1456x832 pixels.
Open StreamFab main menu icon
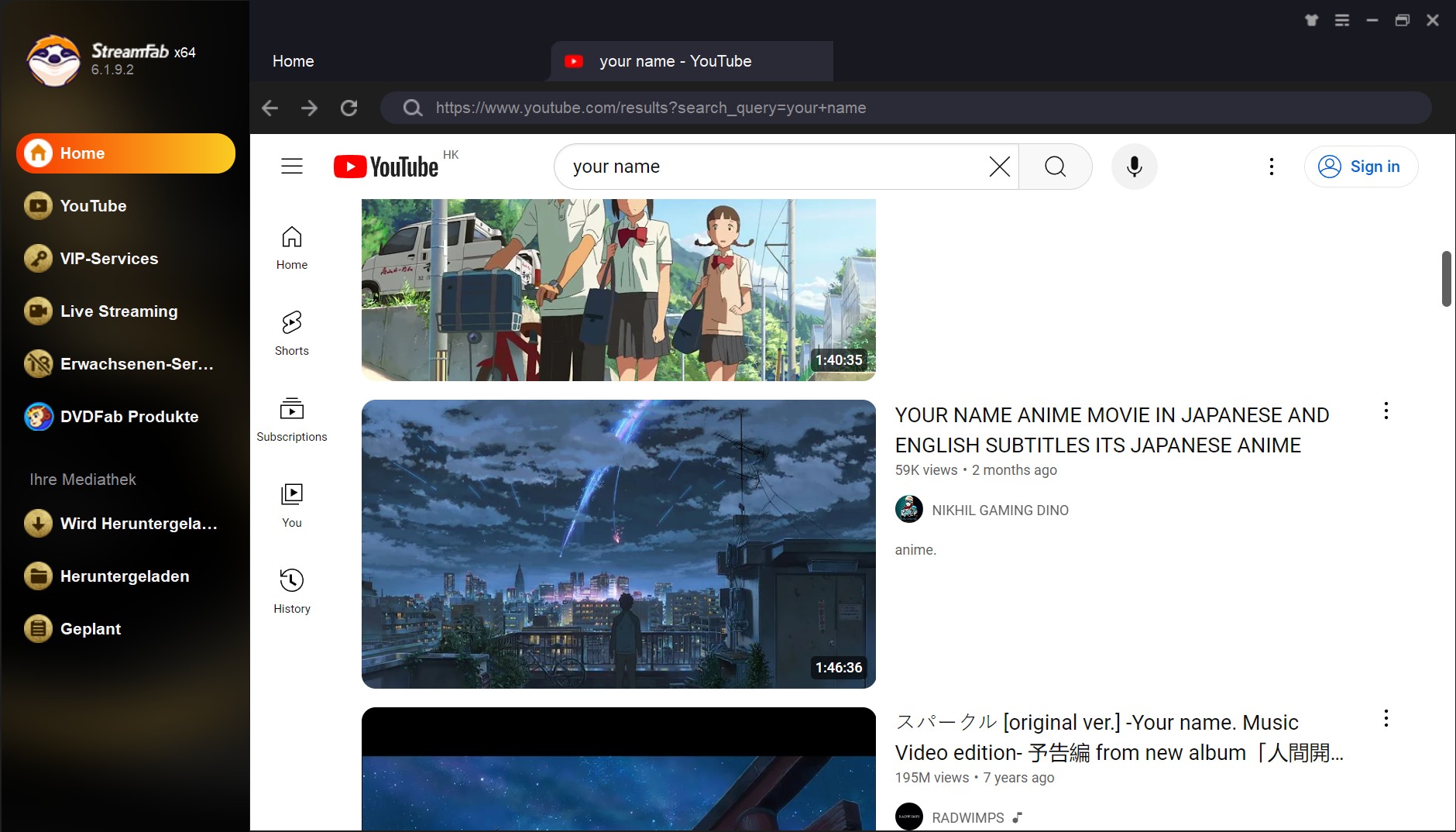pyautogui.click(x=1342, y=21)
